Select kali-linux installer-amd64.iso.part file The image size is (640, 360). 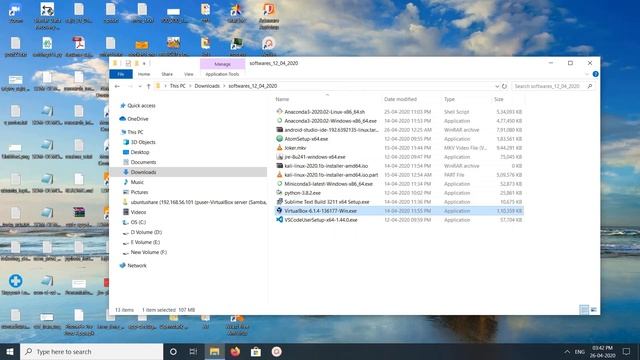click(x=331, y=175)
